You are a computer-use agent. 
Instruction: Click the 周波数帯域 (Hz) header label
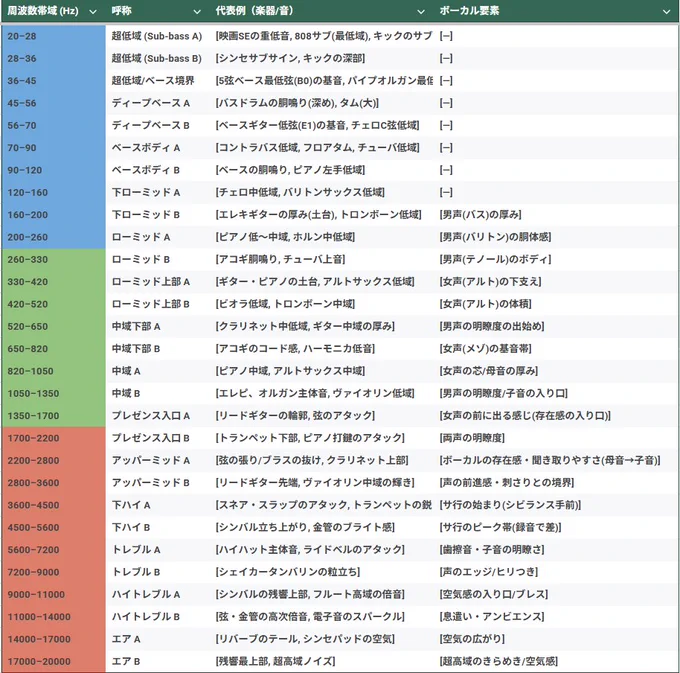(x=43, y=11)
